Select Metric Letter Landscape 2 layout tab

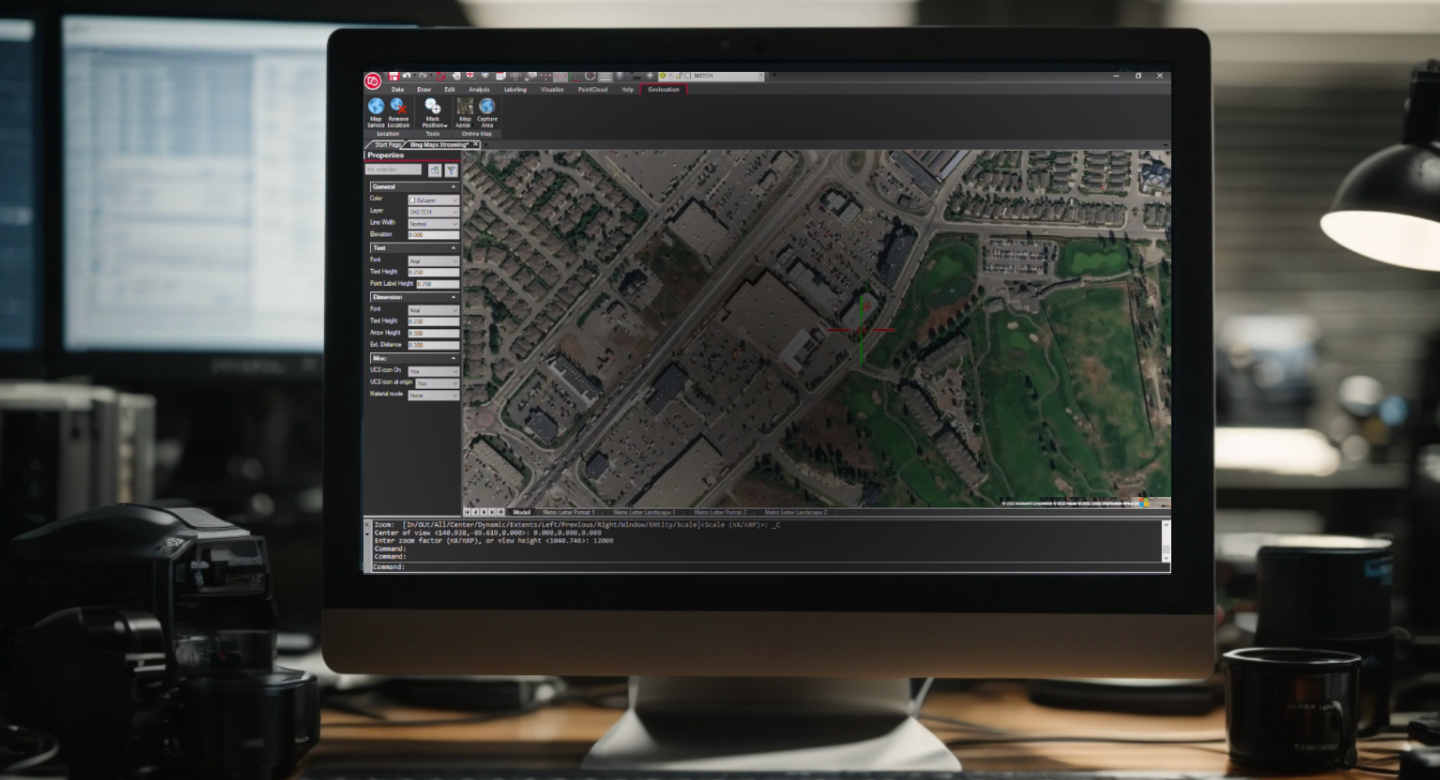coord(796,511)
